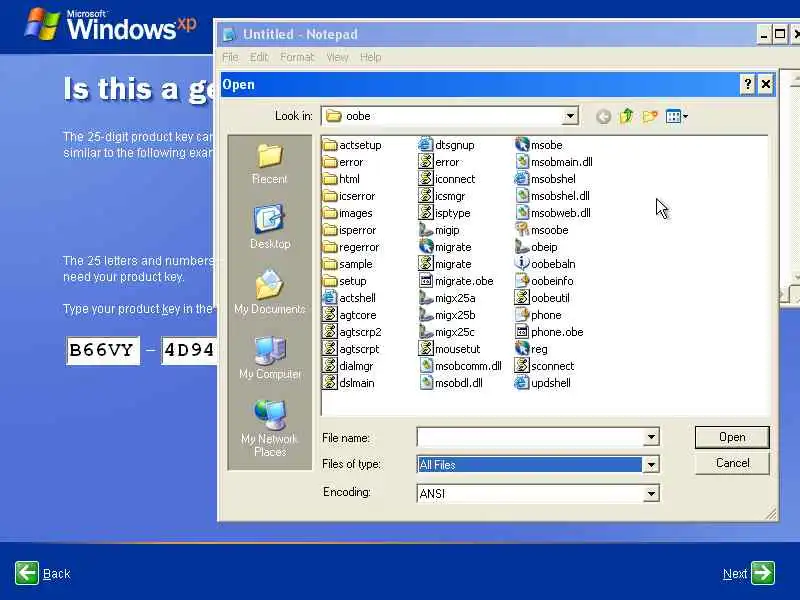
Task: Open the Help menu in Notepad
Action: click(370, 57)
